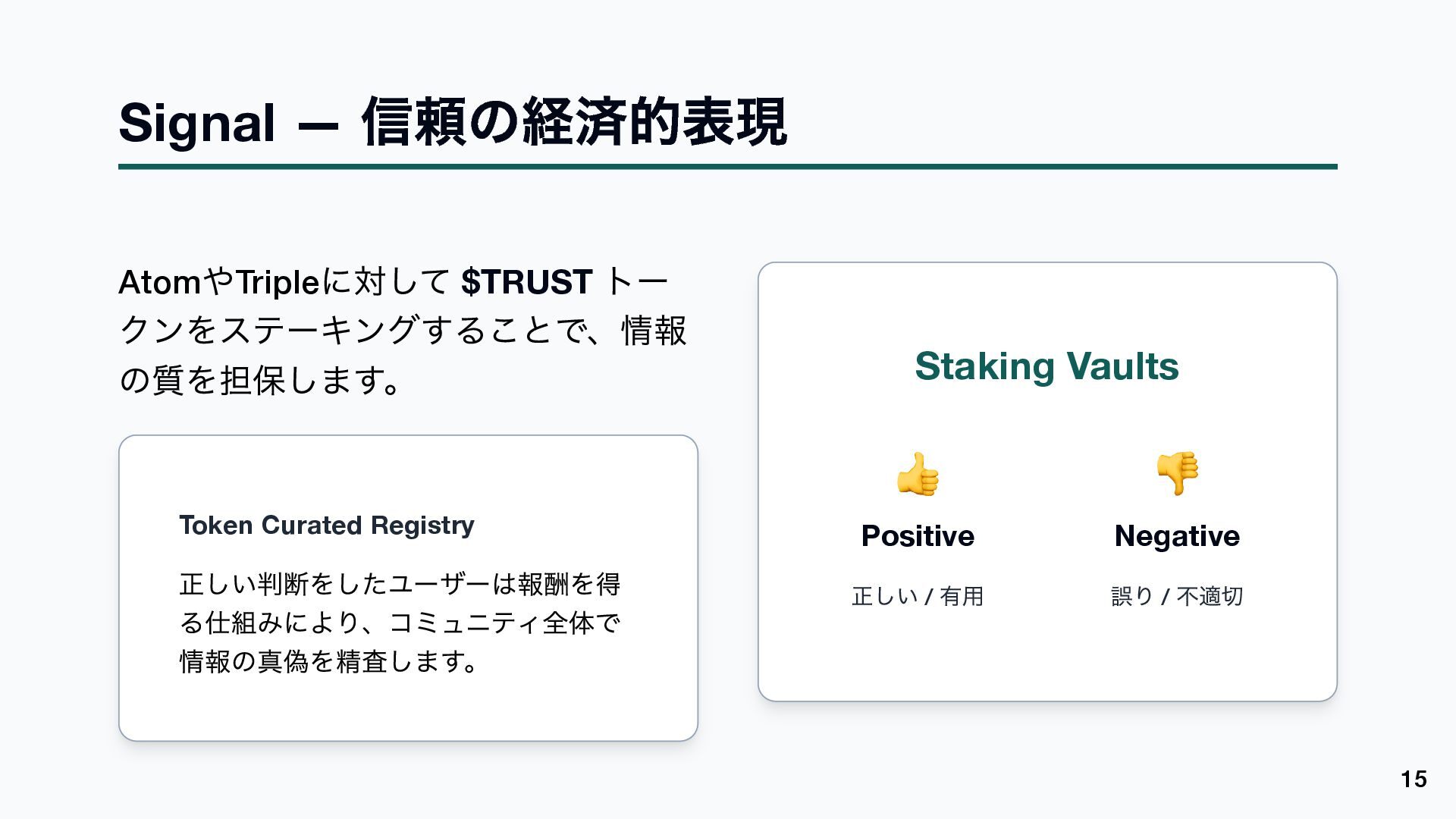Click the Staking Vaults heading
The width and height of the screenshot is (1456, 819).
tap(1046, 366)
